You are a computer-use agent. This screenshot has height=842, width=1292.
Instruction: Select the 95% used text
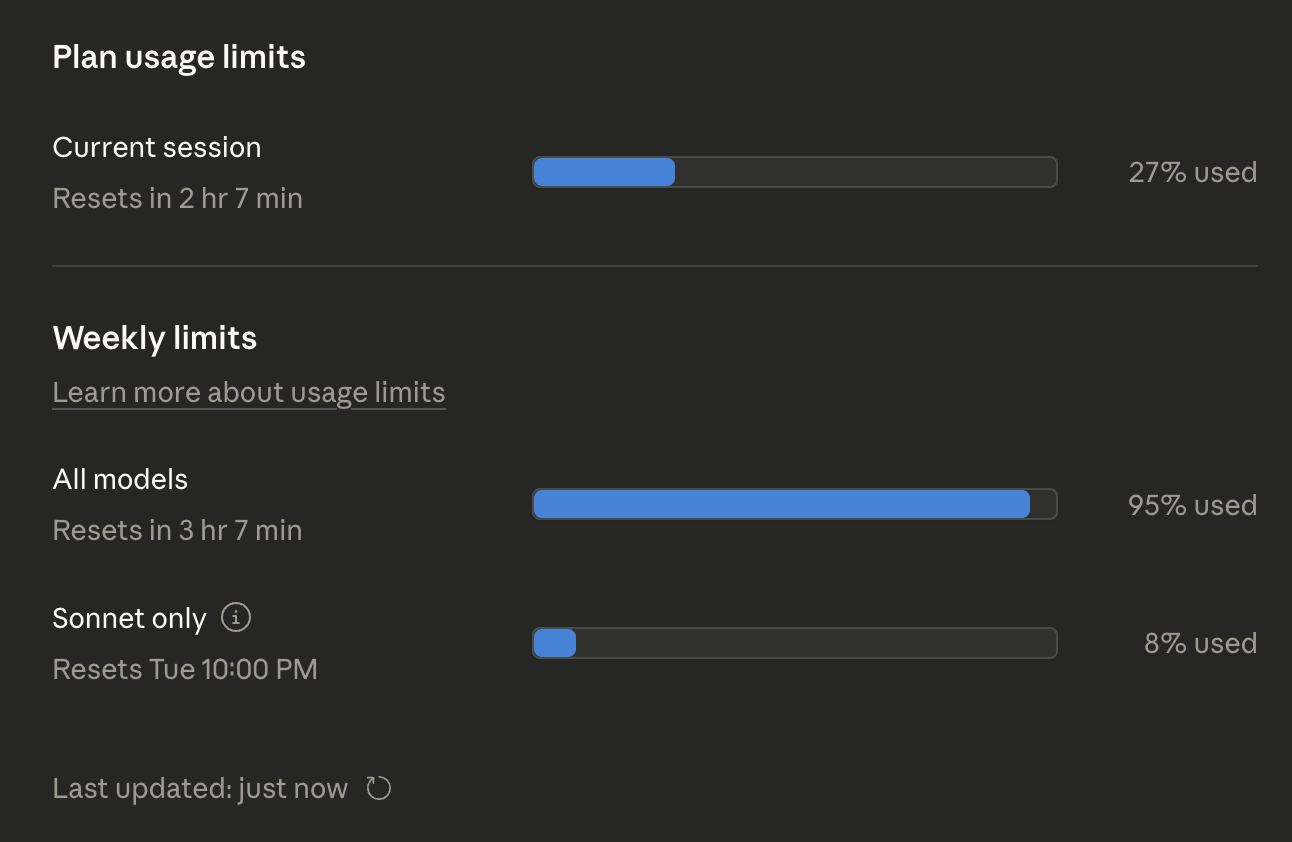1192,505
